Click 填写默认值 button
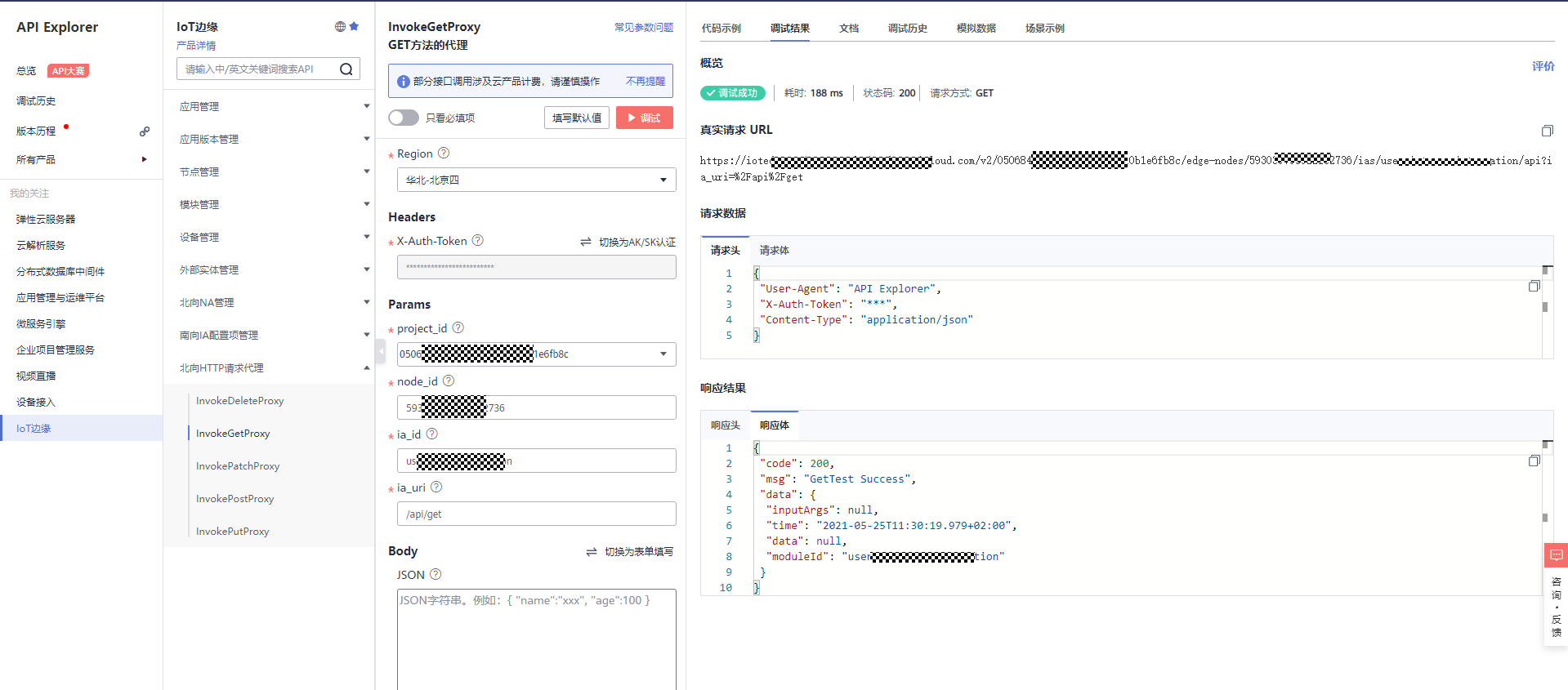Viewport: 1568px width, 690px height. tap(577, 118)
